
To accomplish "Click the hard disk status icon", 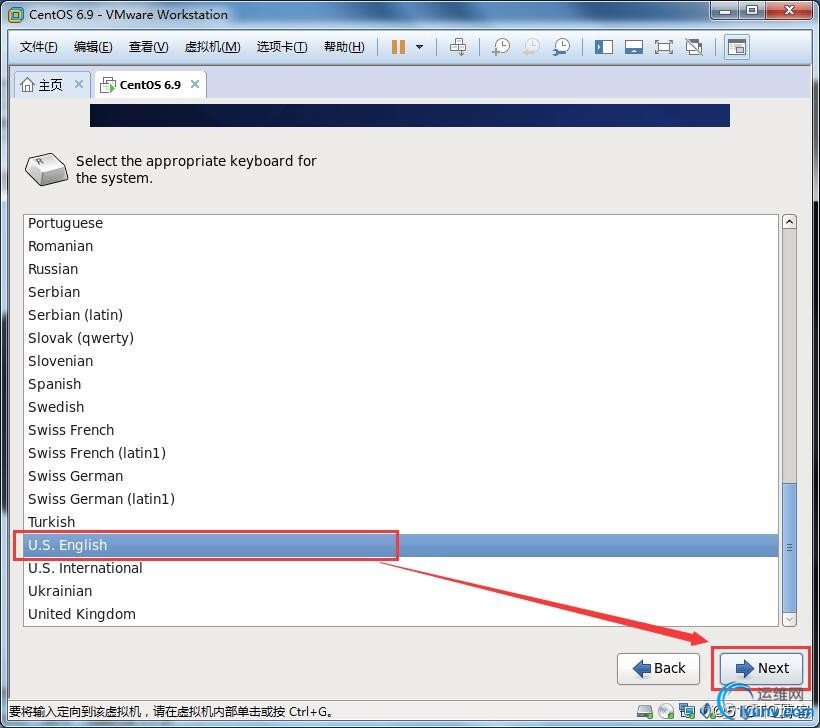I will pyautogui.click(x=645, y=711).
